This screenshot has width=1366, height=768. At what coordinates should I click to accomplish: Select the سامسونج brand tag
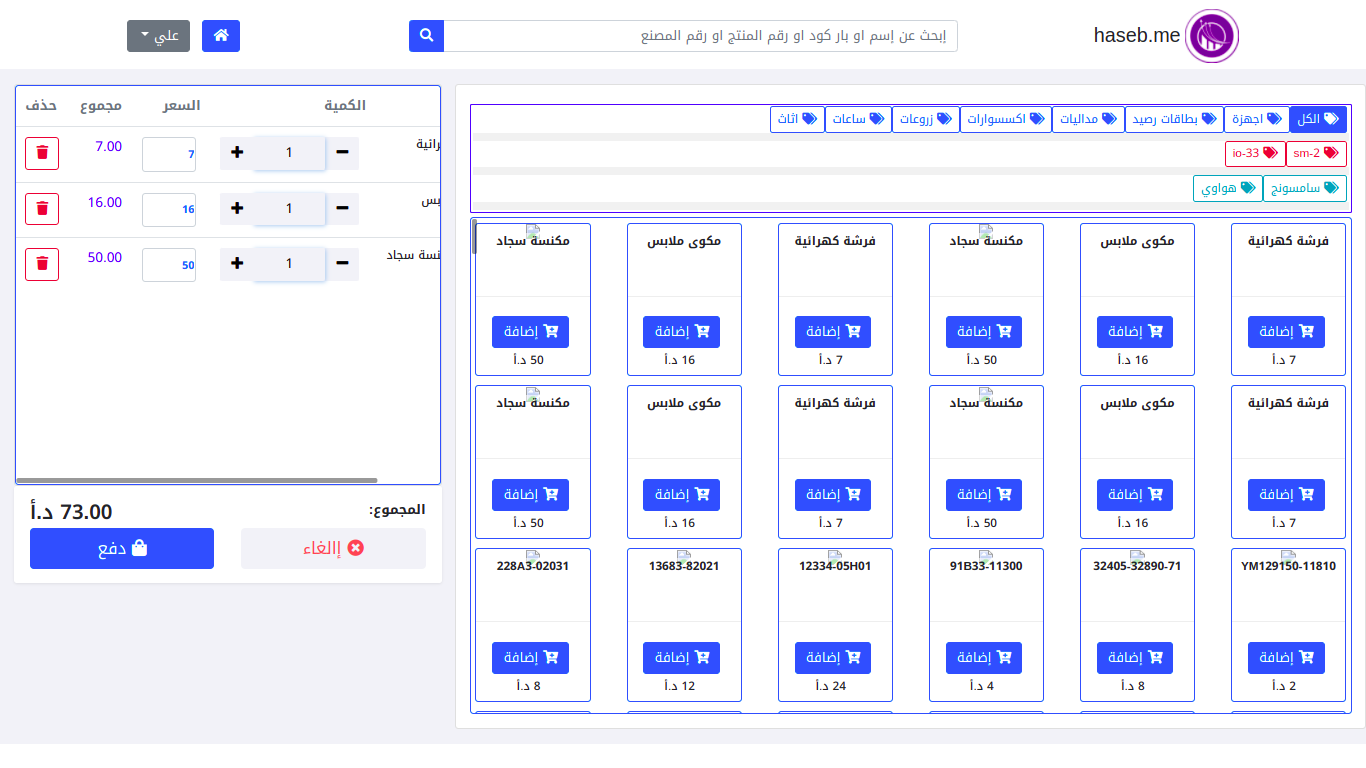[x=1304, y=188]
